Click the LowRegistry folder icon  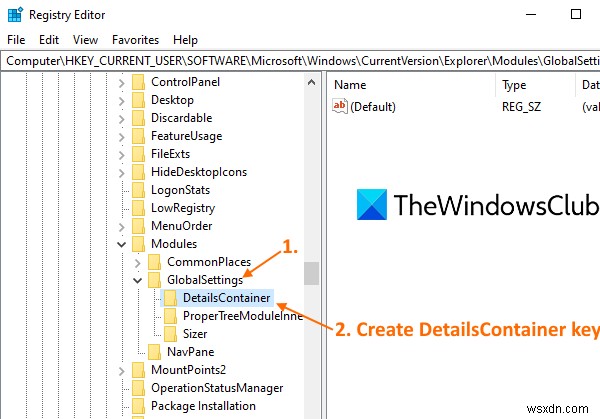pyautogui.click(x=139, y=208)
